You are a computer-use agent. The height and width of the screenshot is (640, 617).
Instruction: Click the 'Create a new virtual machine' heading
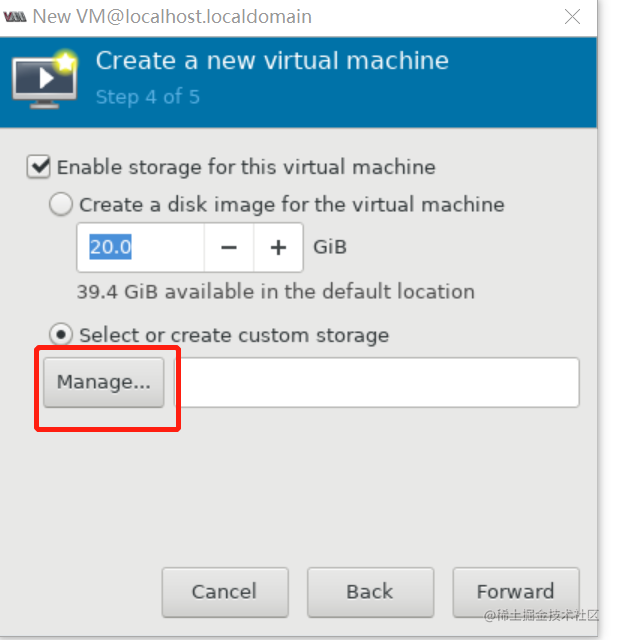[272, 61]
